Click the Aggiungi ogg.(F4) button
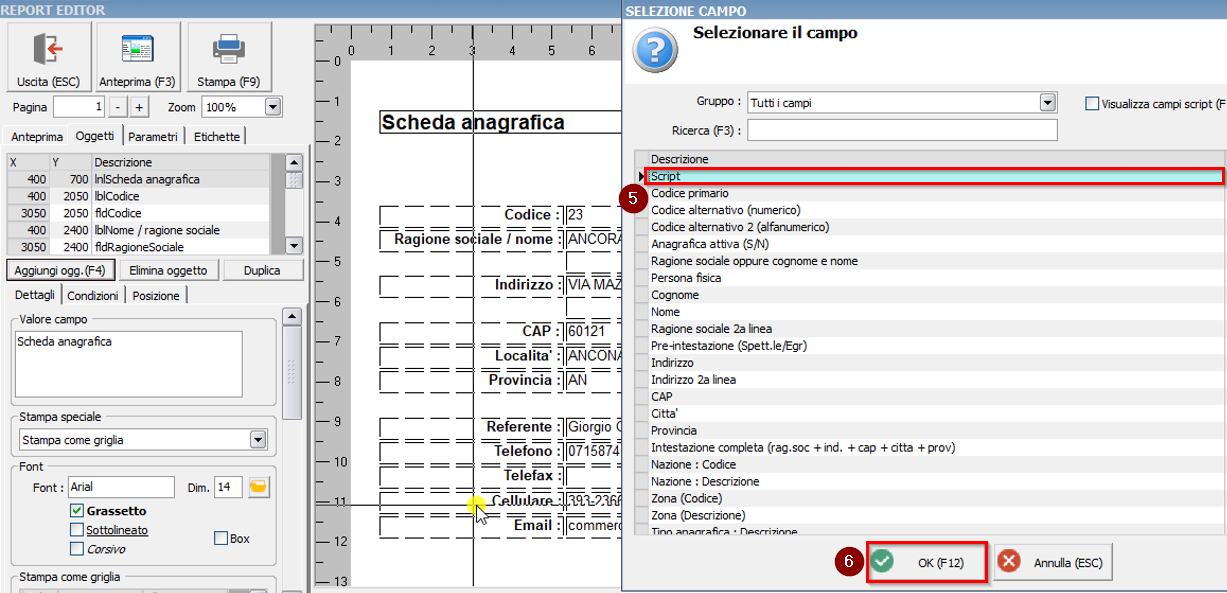 point(60,270)
